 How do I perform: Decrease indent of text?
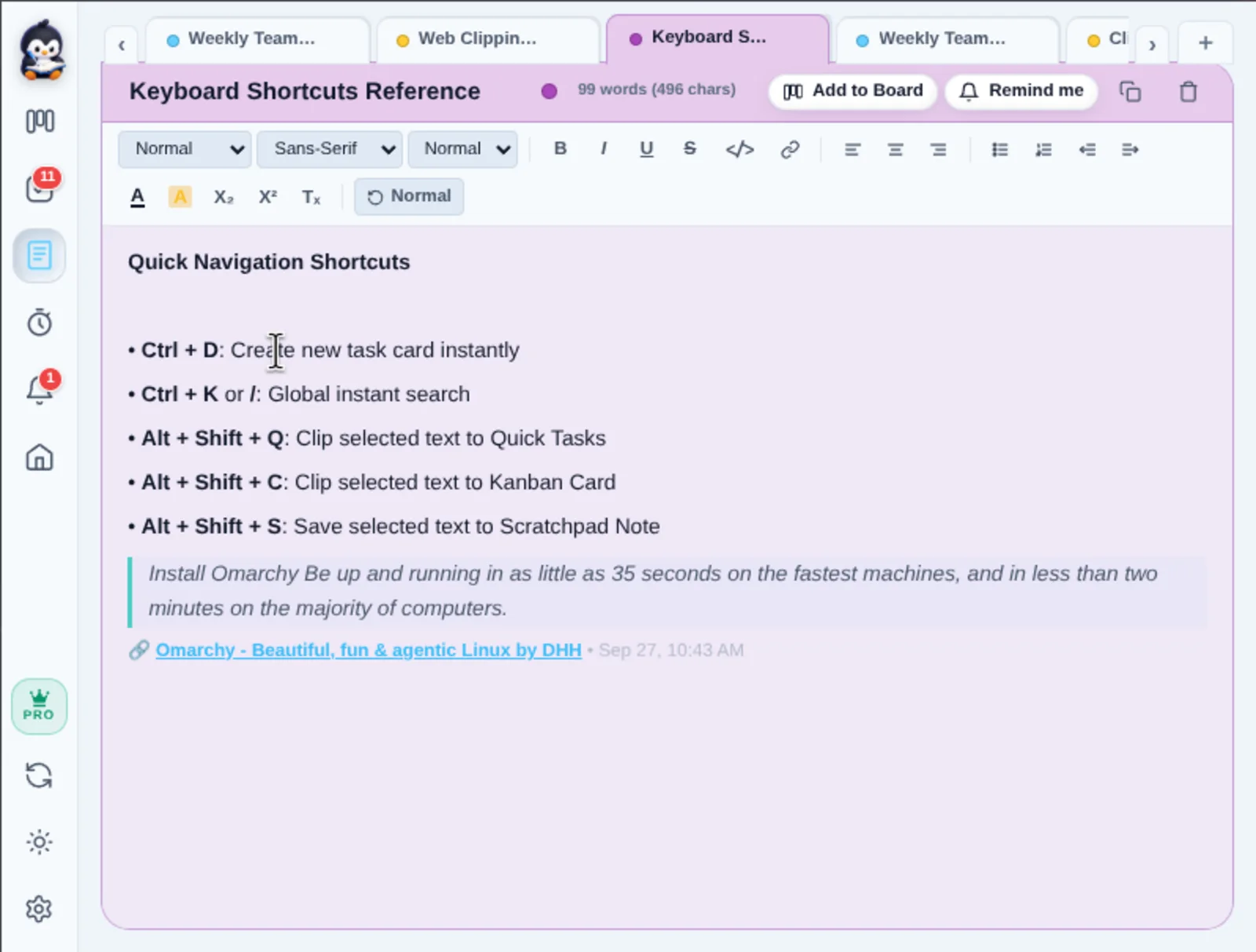tap(1086, 149)
